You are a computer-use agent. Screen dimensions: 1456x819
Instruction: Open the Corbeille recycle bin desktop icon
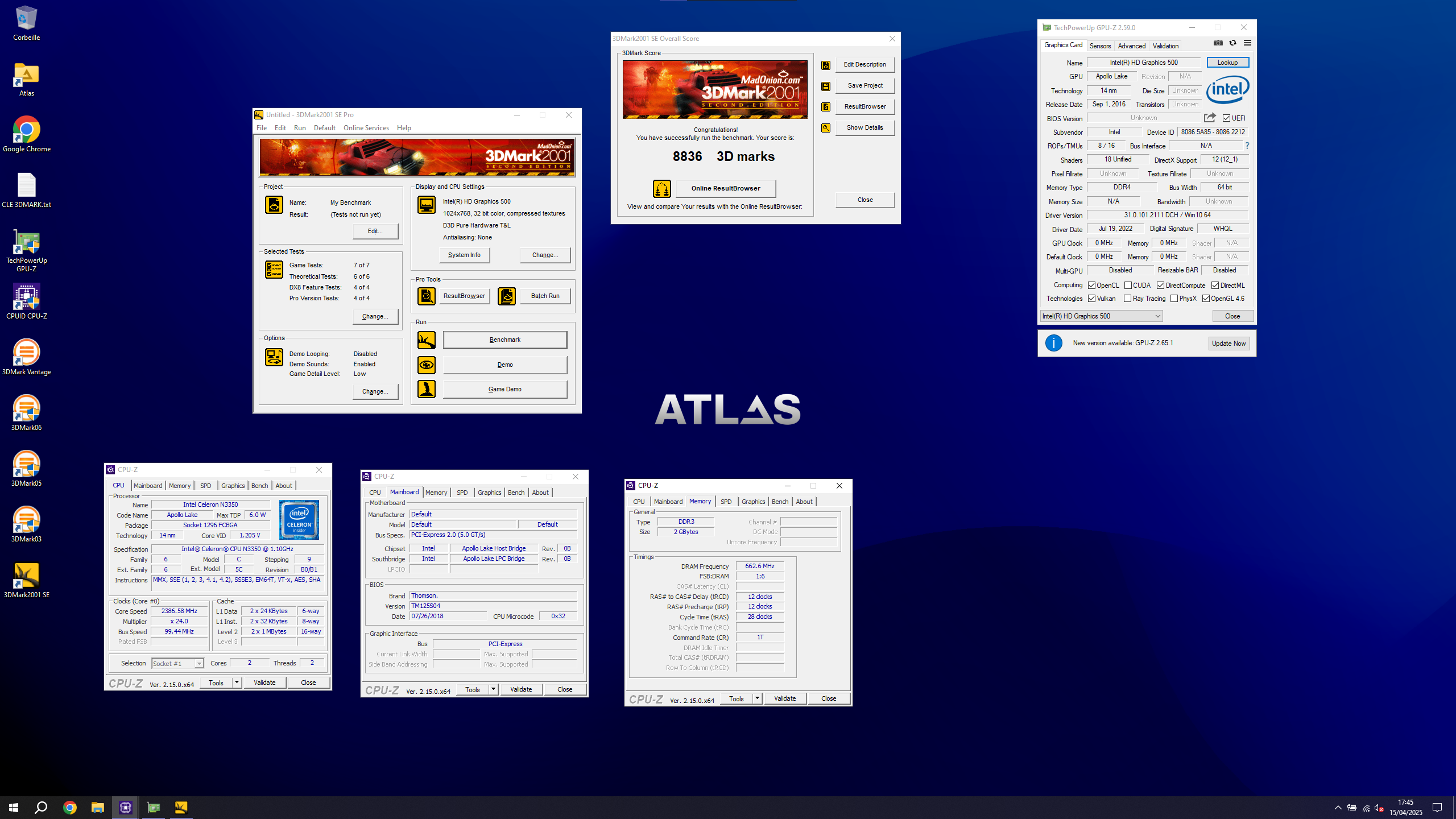pos(26,23)
